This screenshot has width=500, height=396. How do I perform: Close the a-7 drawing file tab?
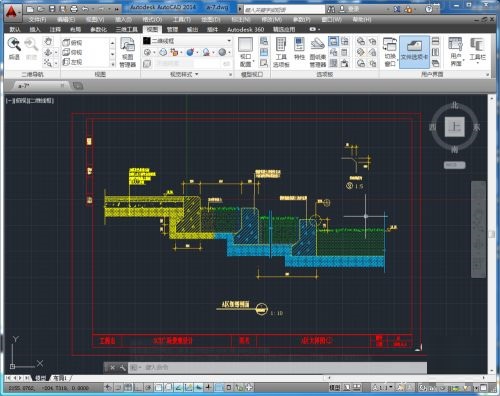click(62, 86)
